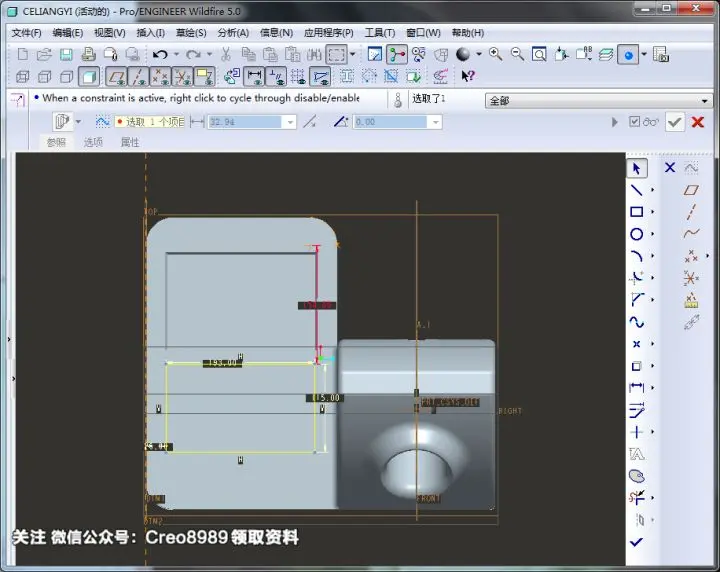
Task: Toggle shaded display mode icon
Action: 89,76
